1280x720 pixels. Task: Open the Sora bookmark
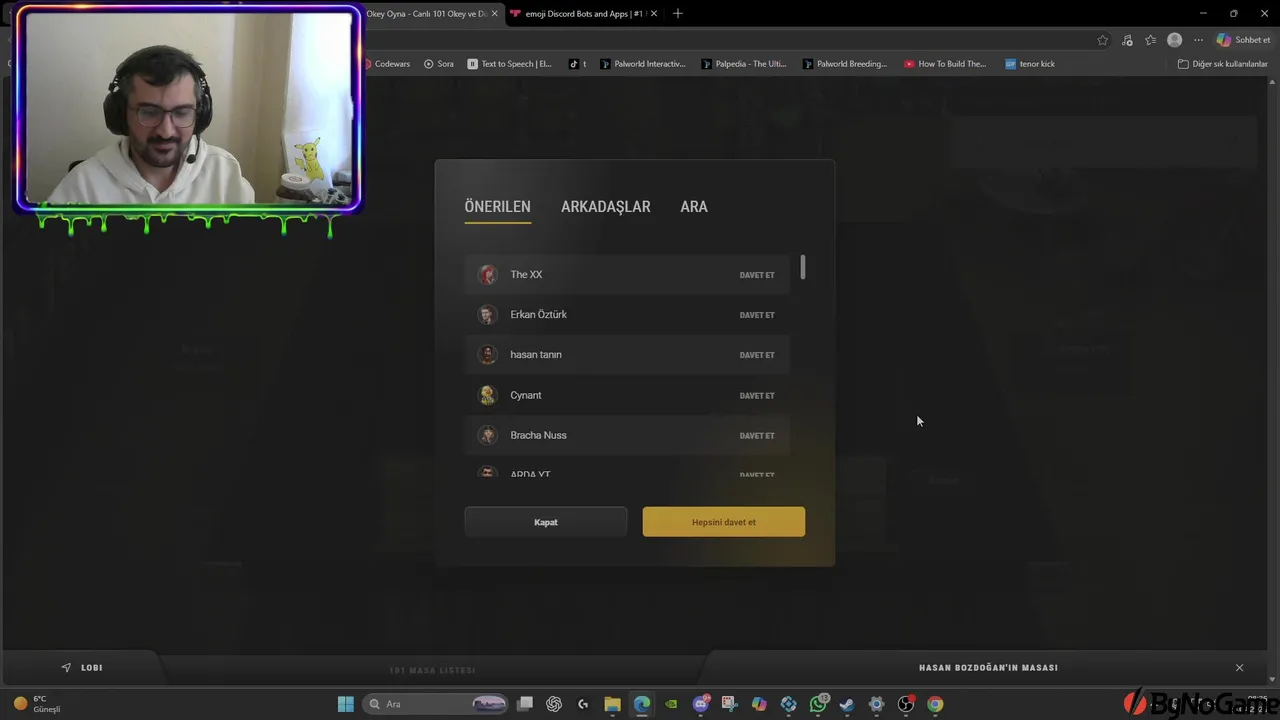coord(439,64)
